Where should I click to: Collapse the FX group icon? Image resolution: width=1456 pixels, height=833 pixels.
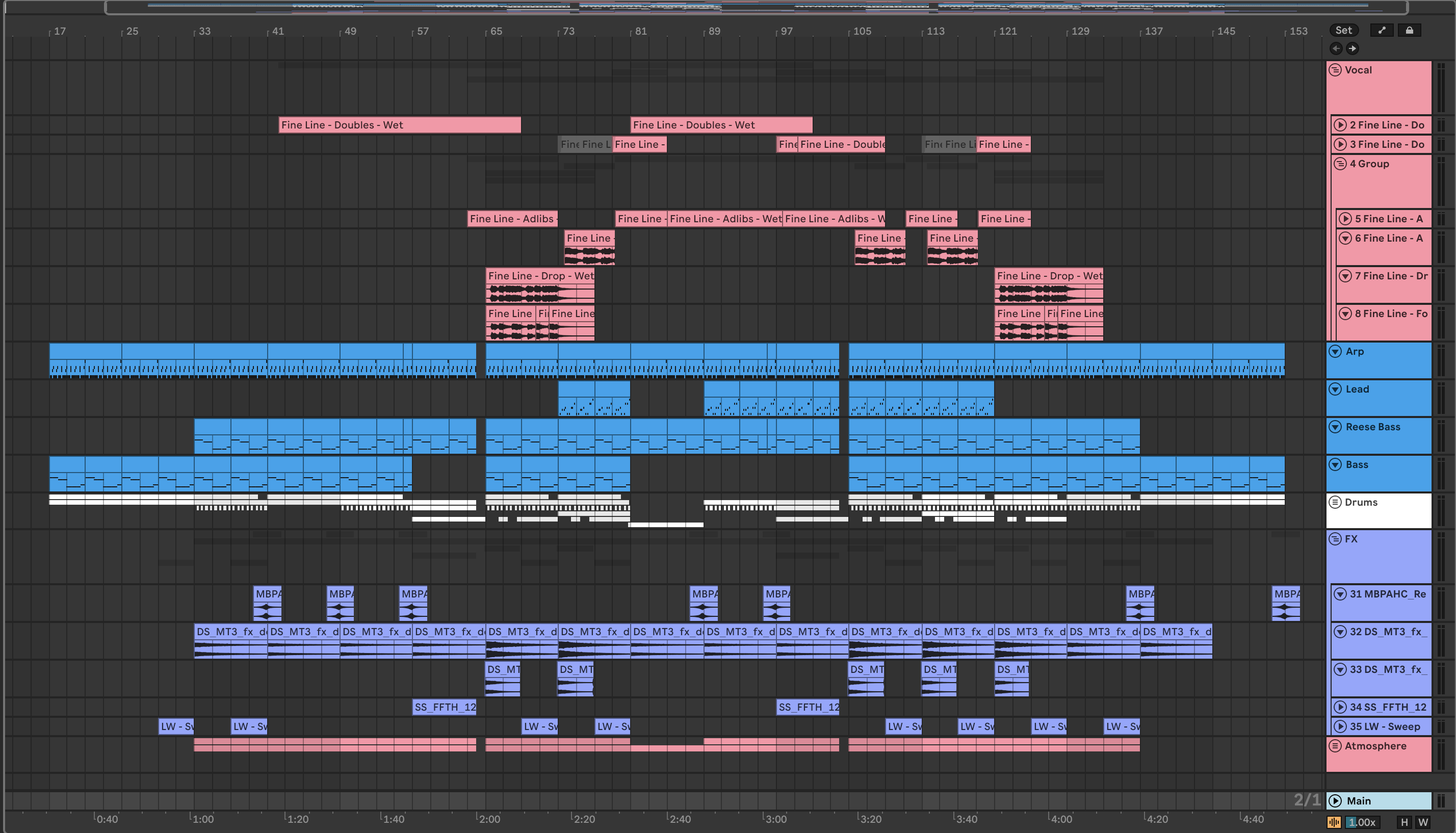pyautogui.click(x=1335, y=539)
